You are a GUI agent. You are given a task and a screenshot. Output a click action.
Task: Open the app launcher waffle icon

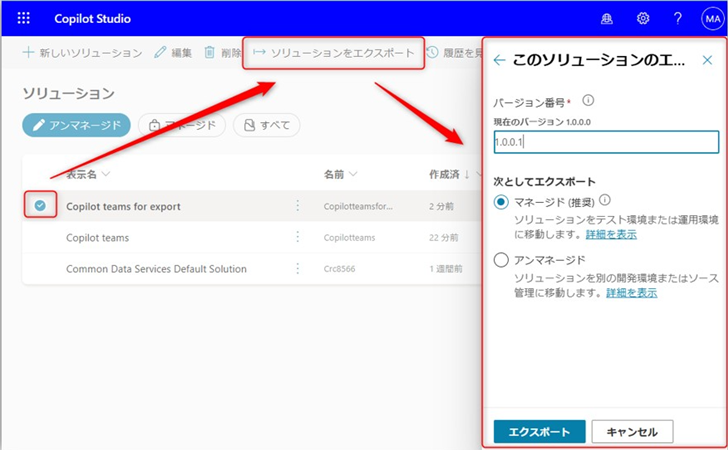pyautogui.click(x=23, y=18)
